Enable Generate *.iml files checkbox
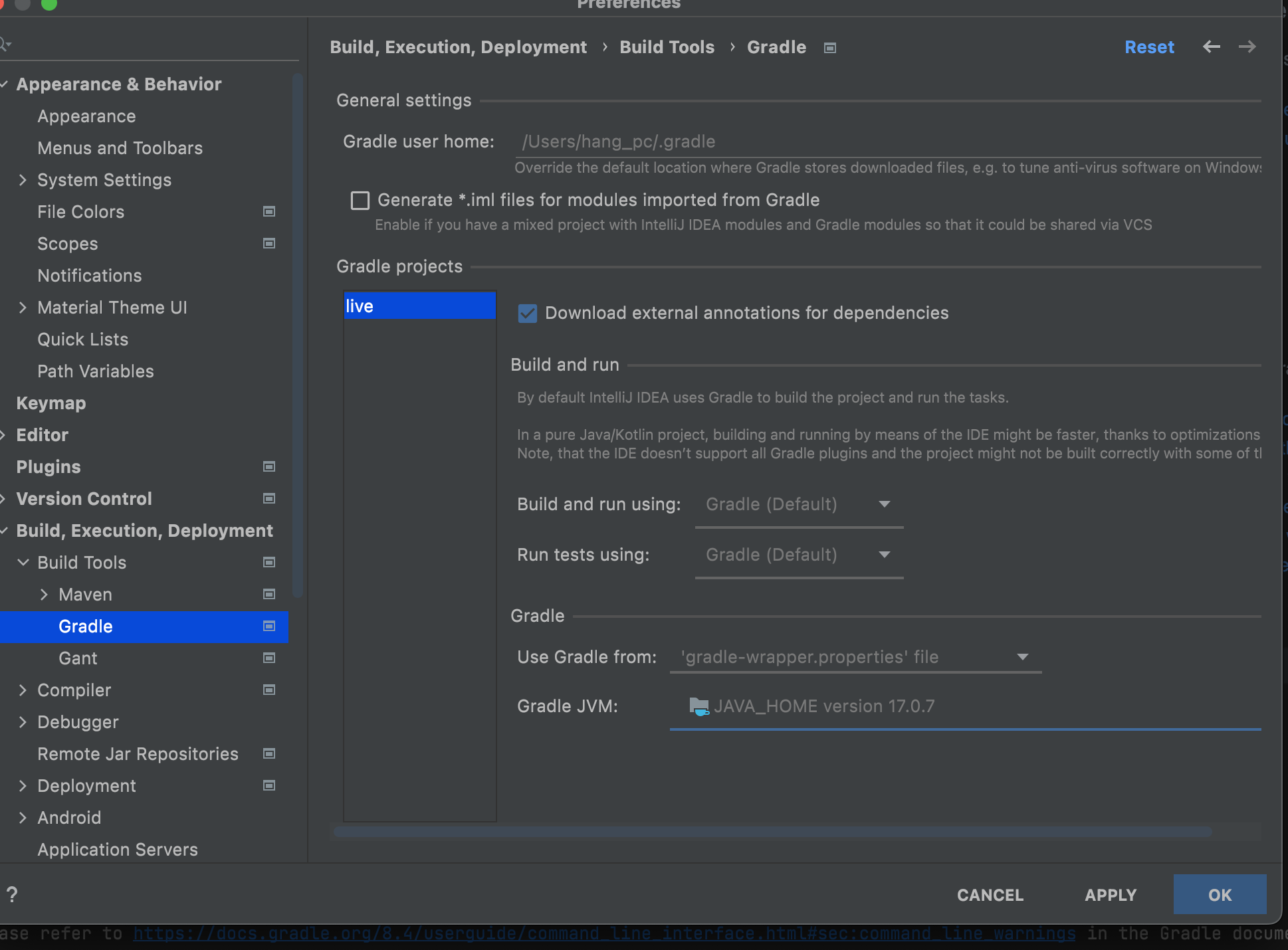The image size is (1288, 950). (360, 200)
